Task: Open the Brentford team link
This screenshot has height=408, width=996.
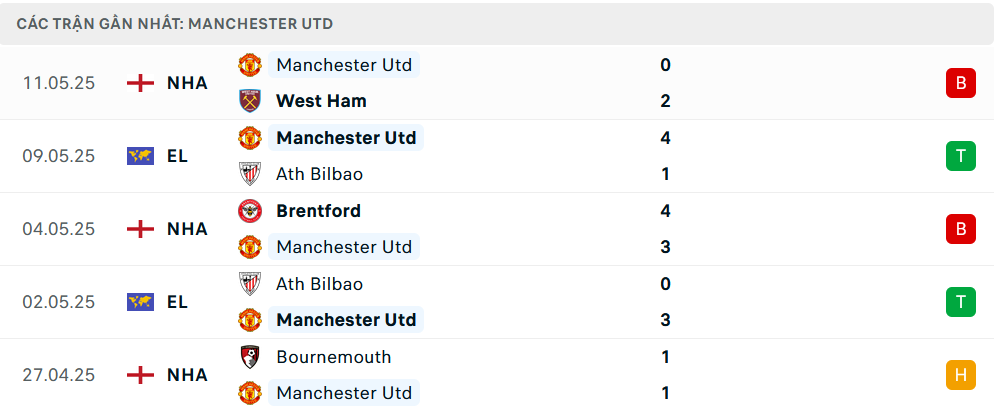Action: [319, 211]
